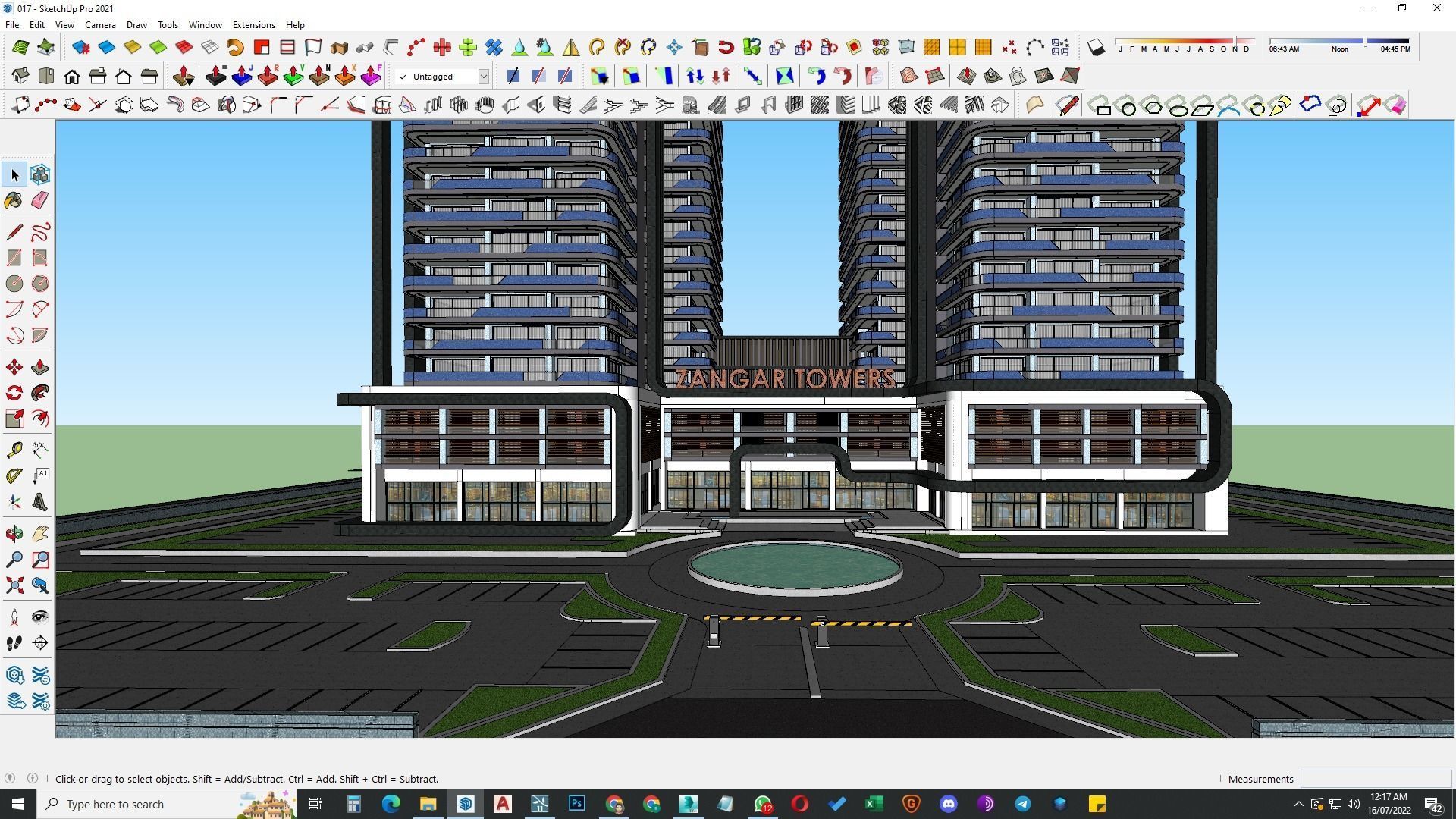Pick the Pan hand tool
The height and width of the screenshot is (819, 1456).
(x=40, y=535)
